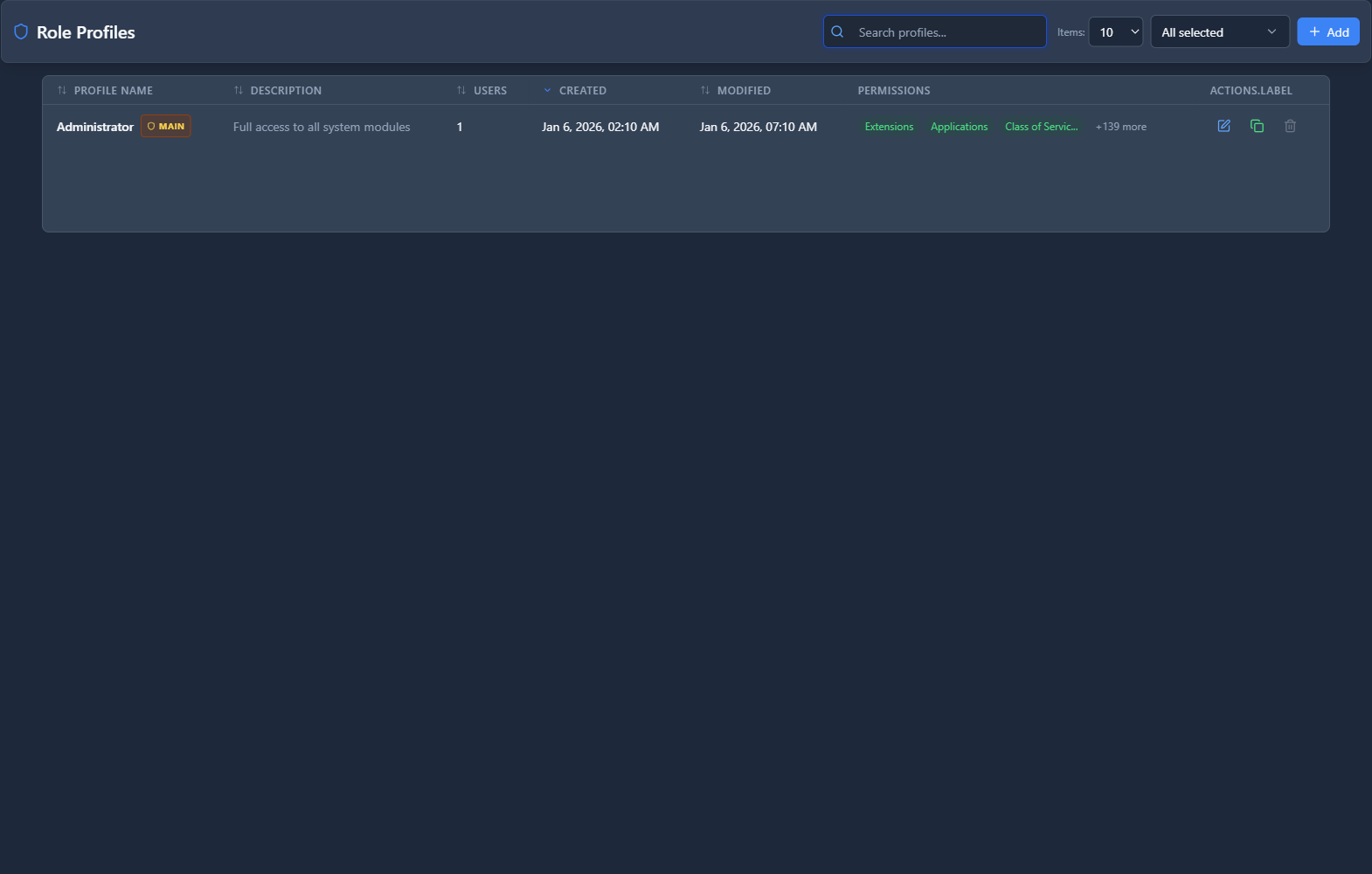Click the magnifier icon in search box
This screenshot has height=874, width=1372.
(x=837, y=32)
